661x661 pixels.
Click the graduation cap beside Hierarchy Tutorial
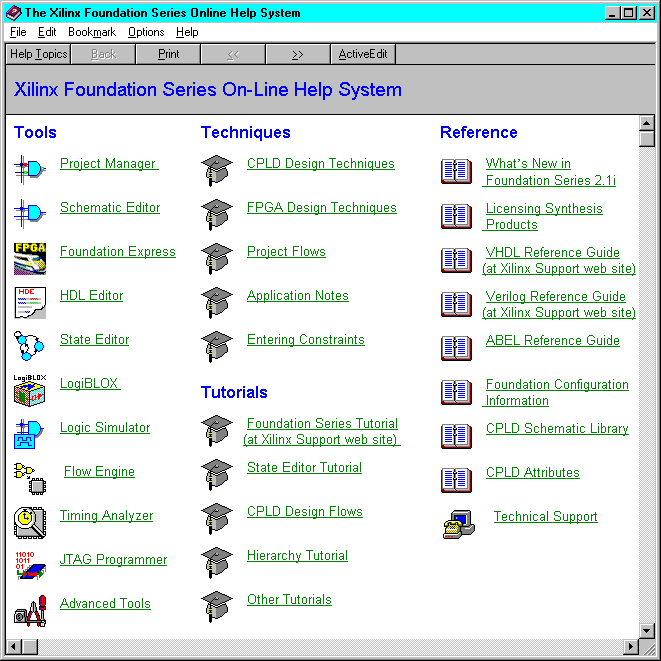[x=216, y=561]
